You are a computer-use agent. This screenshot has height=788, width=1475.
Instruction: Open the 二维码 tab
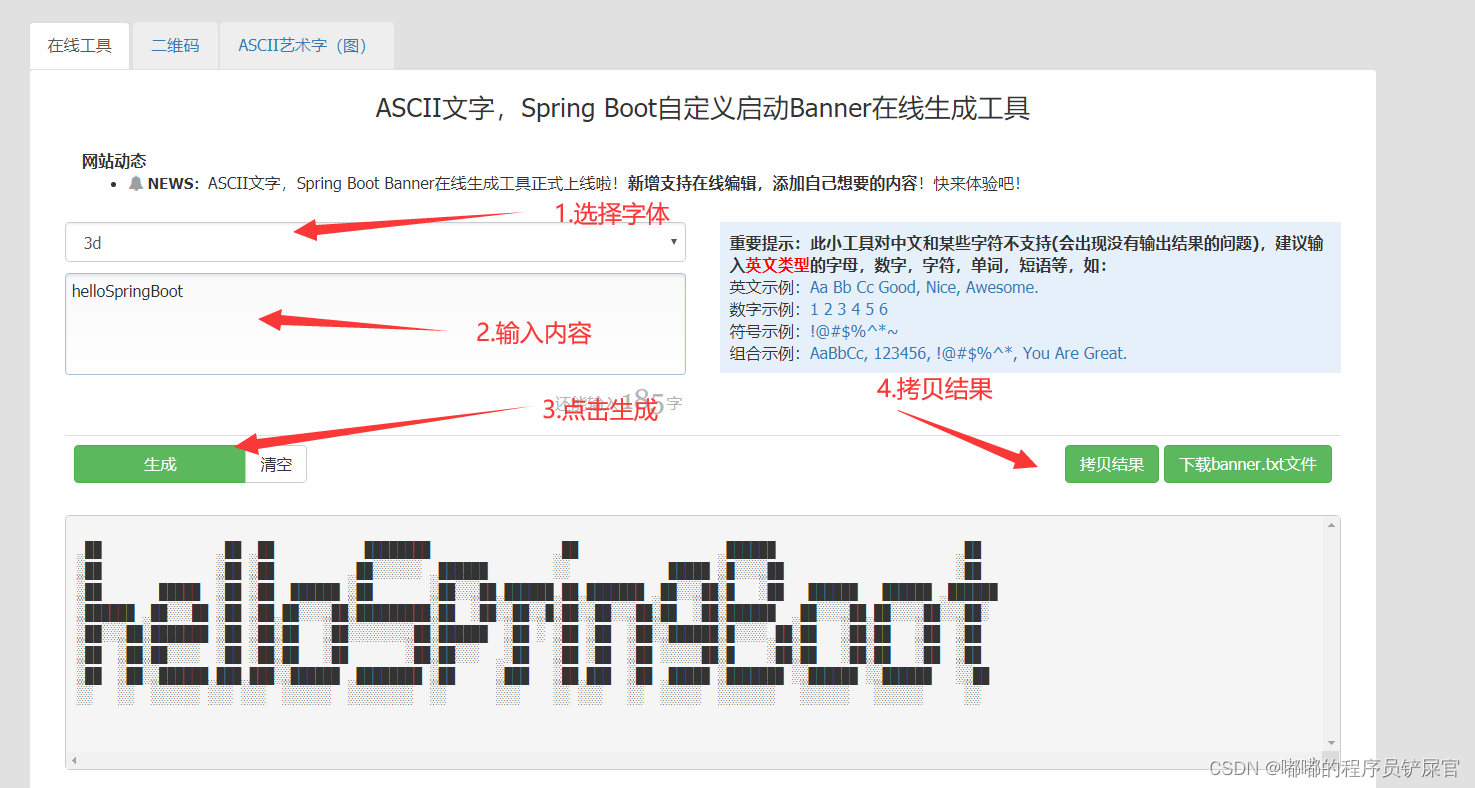point(175,46)
